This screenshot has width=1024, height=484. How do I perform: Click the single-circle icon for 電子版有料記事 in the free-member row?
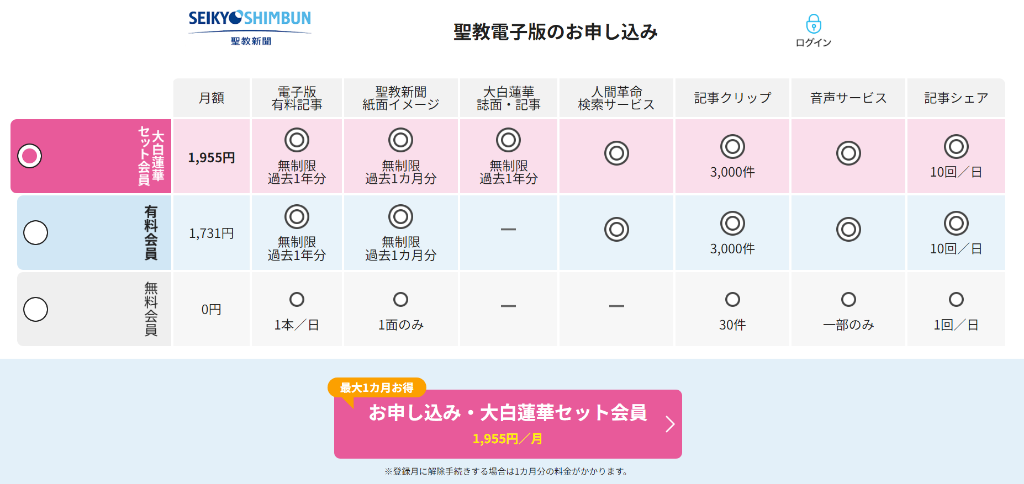pos(296,300)
